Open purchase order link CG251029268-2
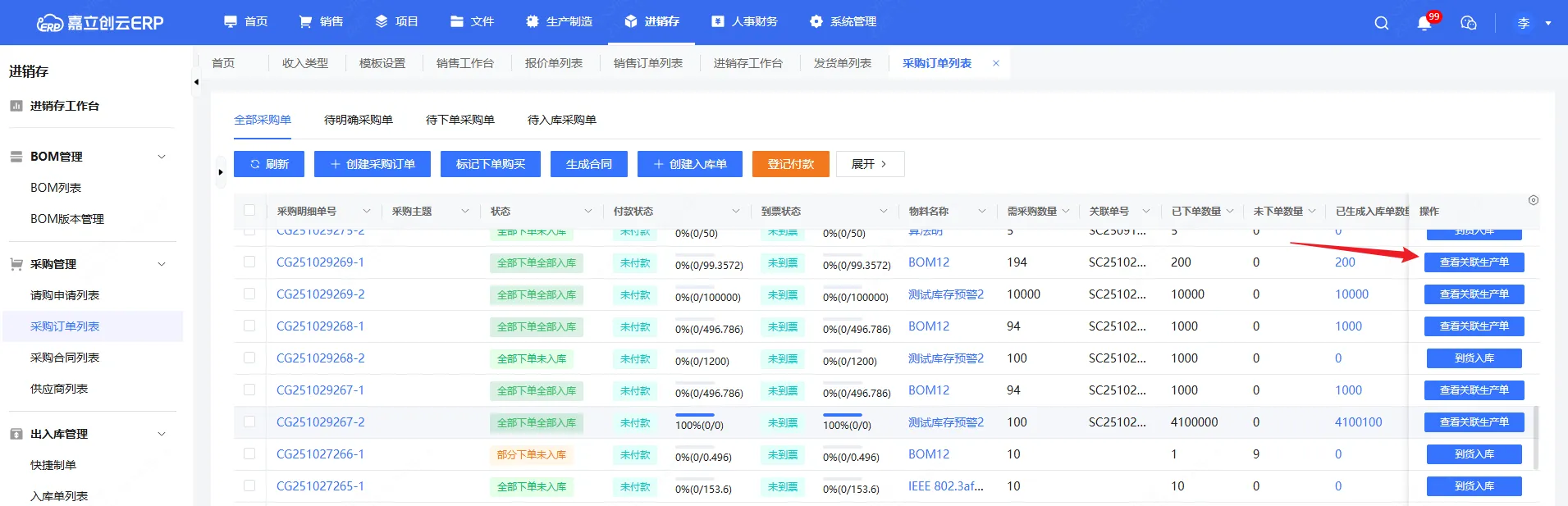This screenshot has height=506, width=1568. 321,358
